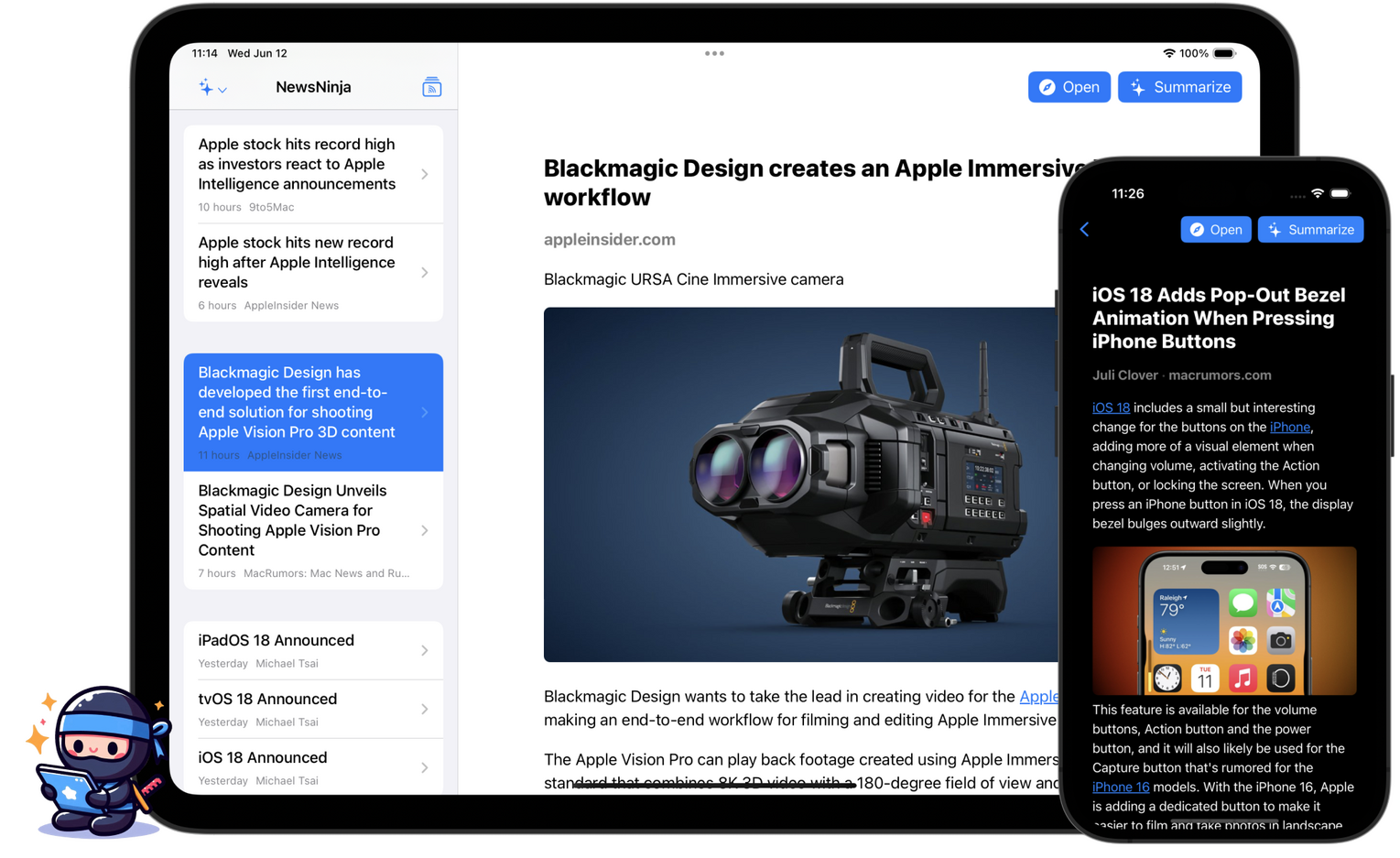This screenshot has width=1400, height=858.
Task: Click the appleinsider.com source label
Action: click(x=610, y=239)
